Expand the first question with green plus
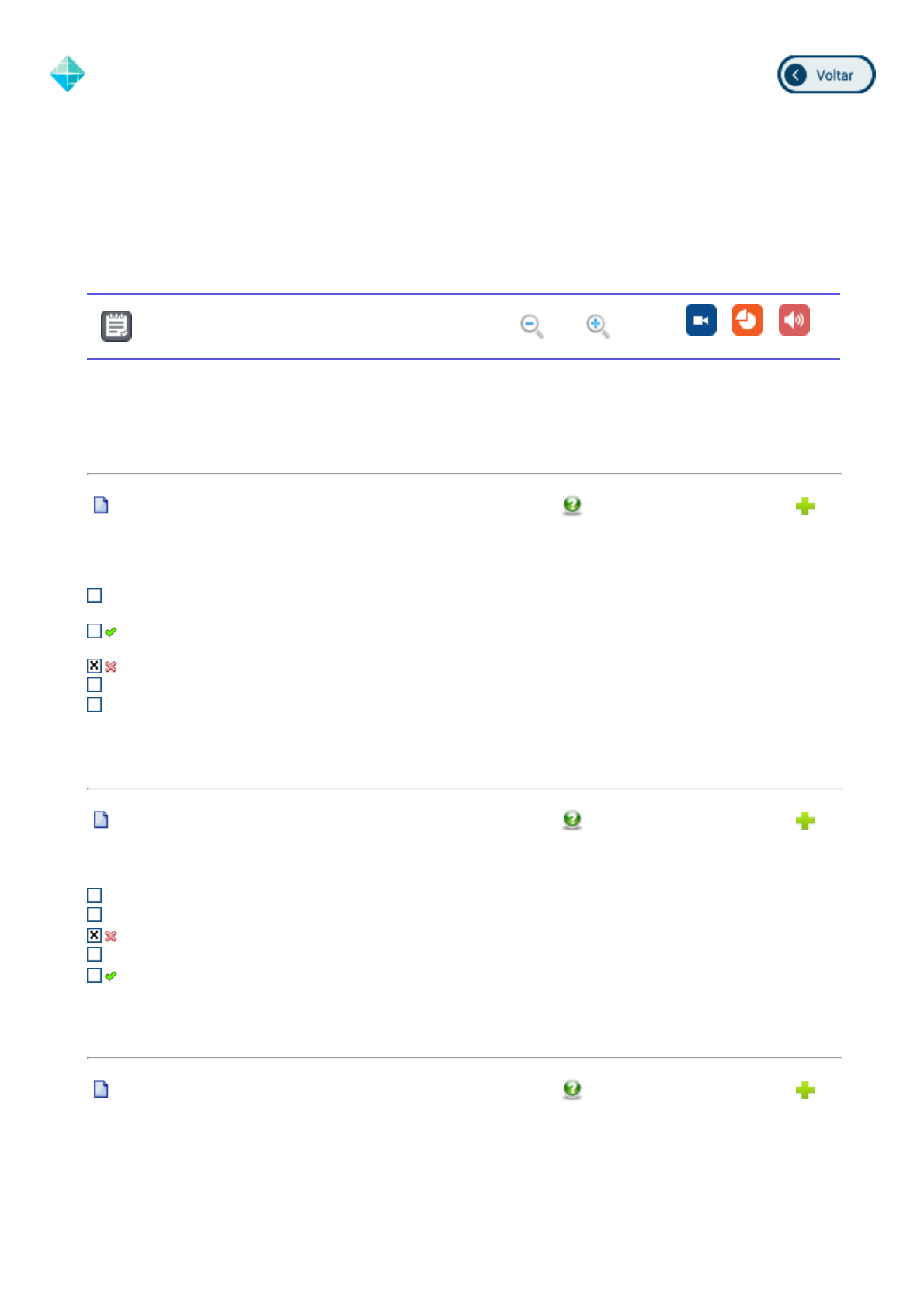 805,506
